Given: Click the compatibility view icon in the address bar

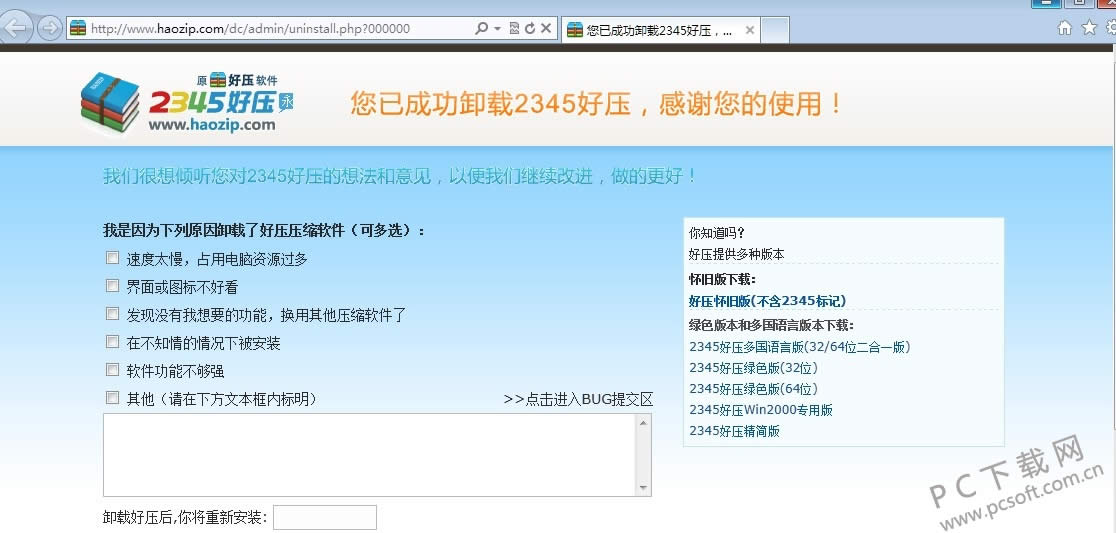Looking at the screenshot, I should tap(514, 28).
